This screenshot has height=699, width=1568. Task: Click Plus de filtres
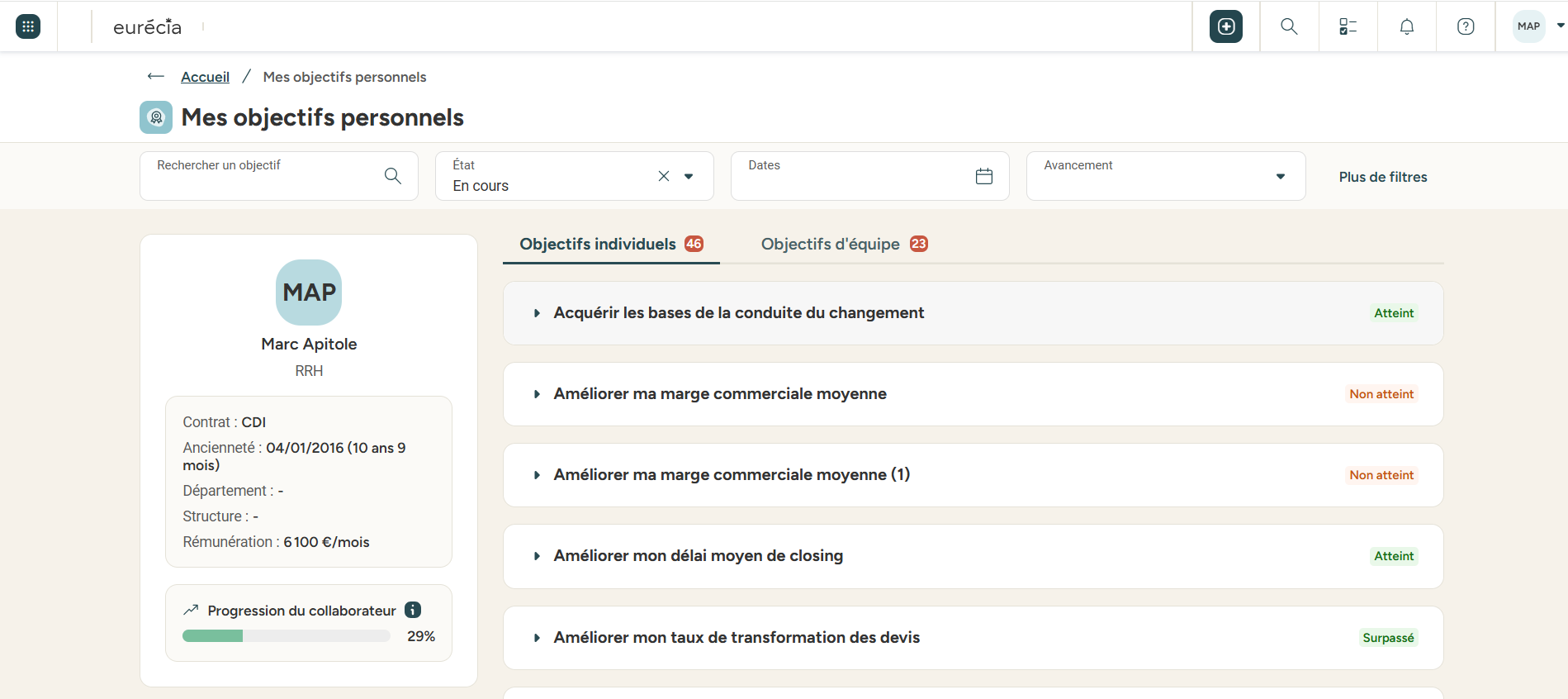tap(1383, 177)
